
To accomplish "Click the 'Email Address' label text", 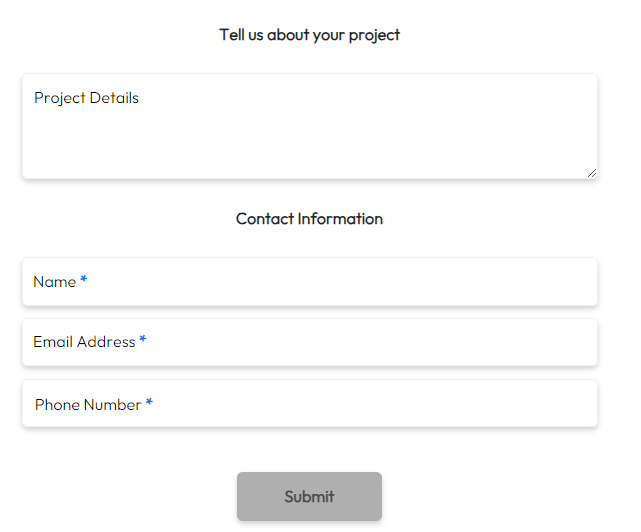I will (x=84, y=342).
